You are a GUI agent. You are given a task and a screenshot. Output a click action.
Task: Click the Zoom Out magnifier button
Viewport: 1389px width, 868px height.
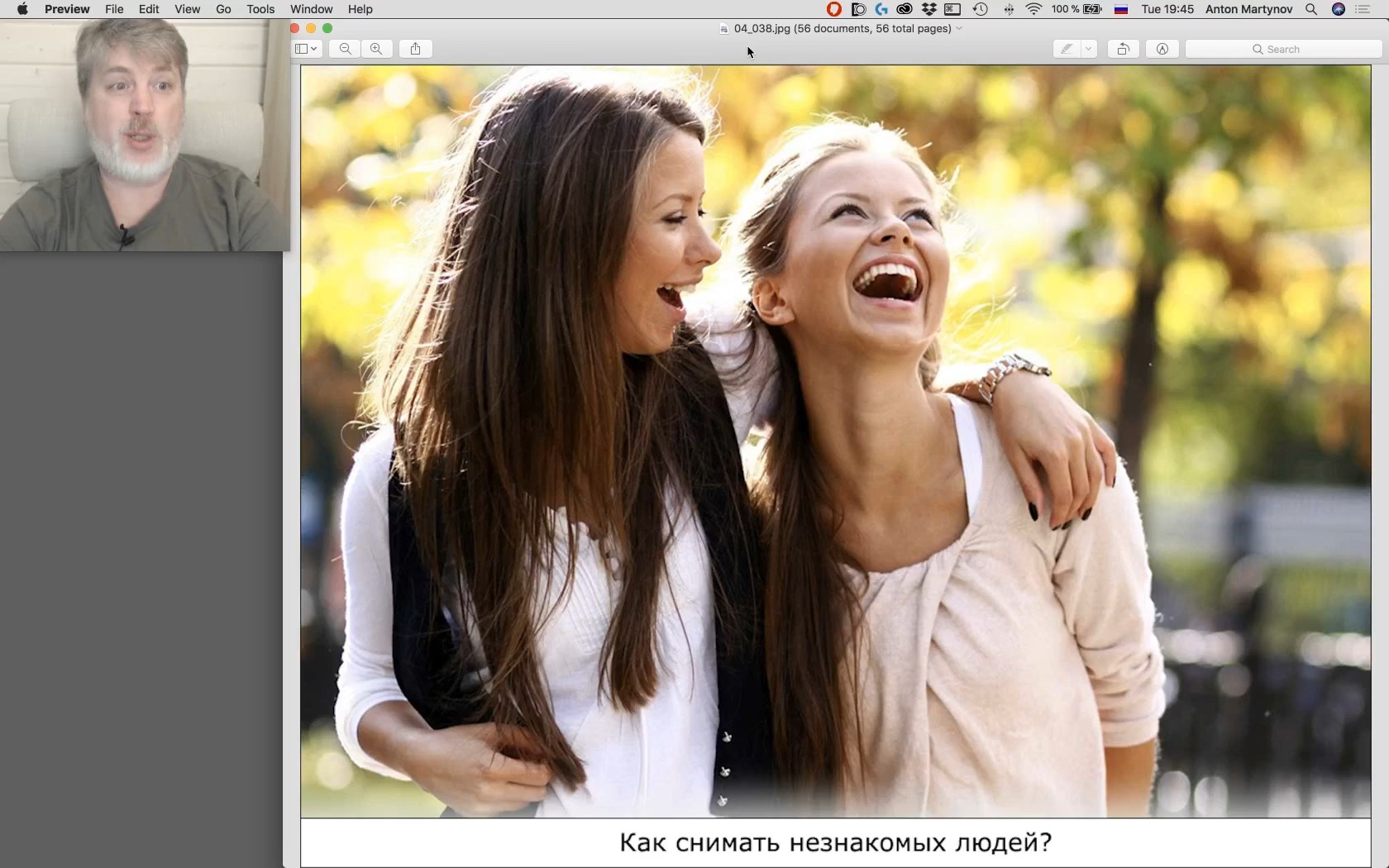tap(346, 49)
